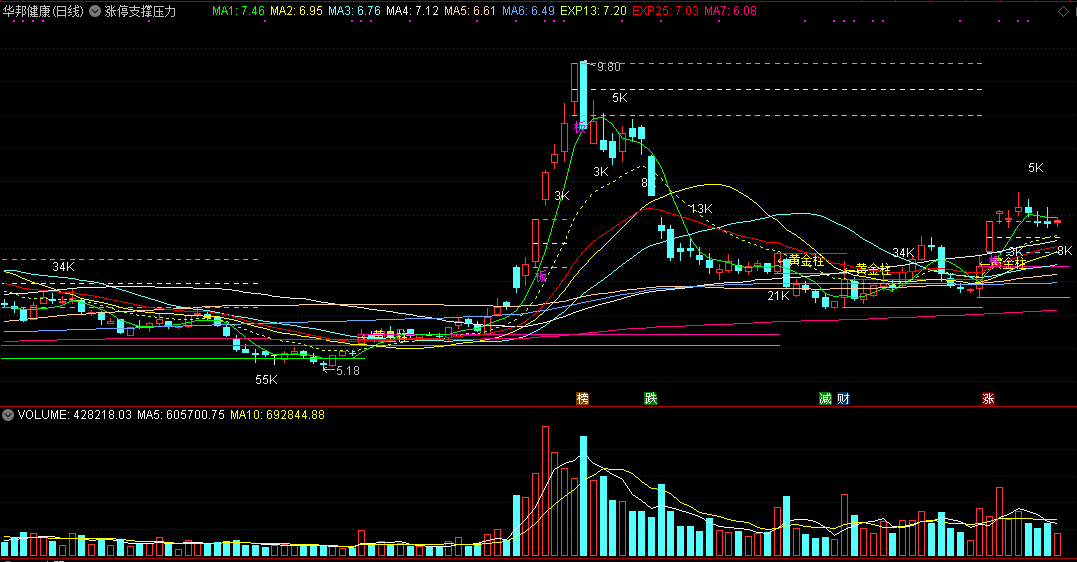The height and width of the screenshot is (562, 1077).
Task: Click the 涨停支撑压力 indicator name
Action: point(140,11)
